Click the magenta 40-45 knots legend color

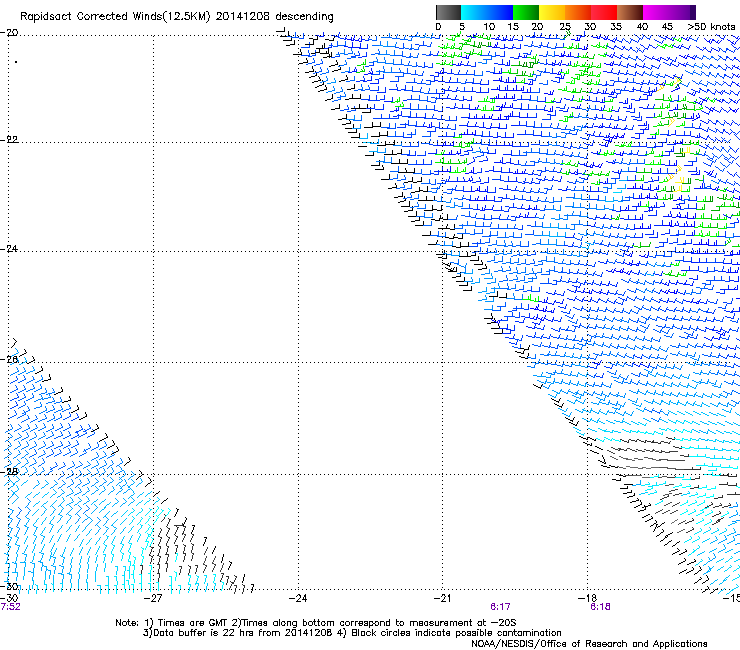pos(656,12)
